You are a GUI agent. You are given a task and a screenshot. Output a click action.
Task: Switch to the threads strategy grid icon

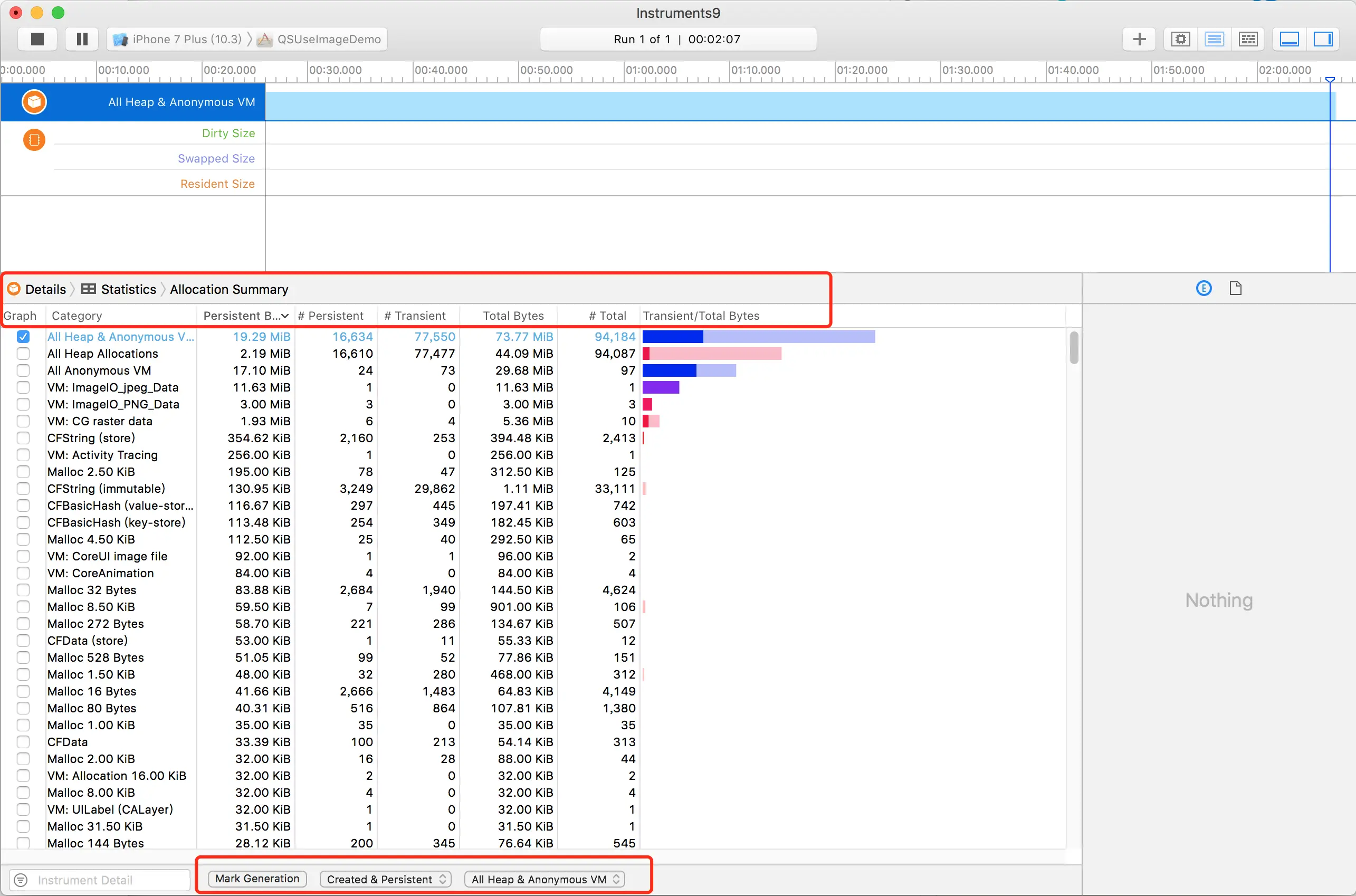[1248, 39]
